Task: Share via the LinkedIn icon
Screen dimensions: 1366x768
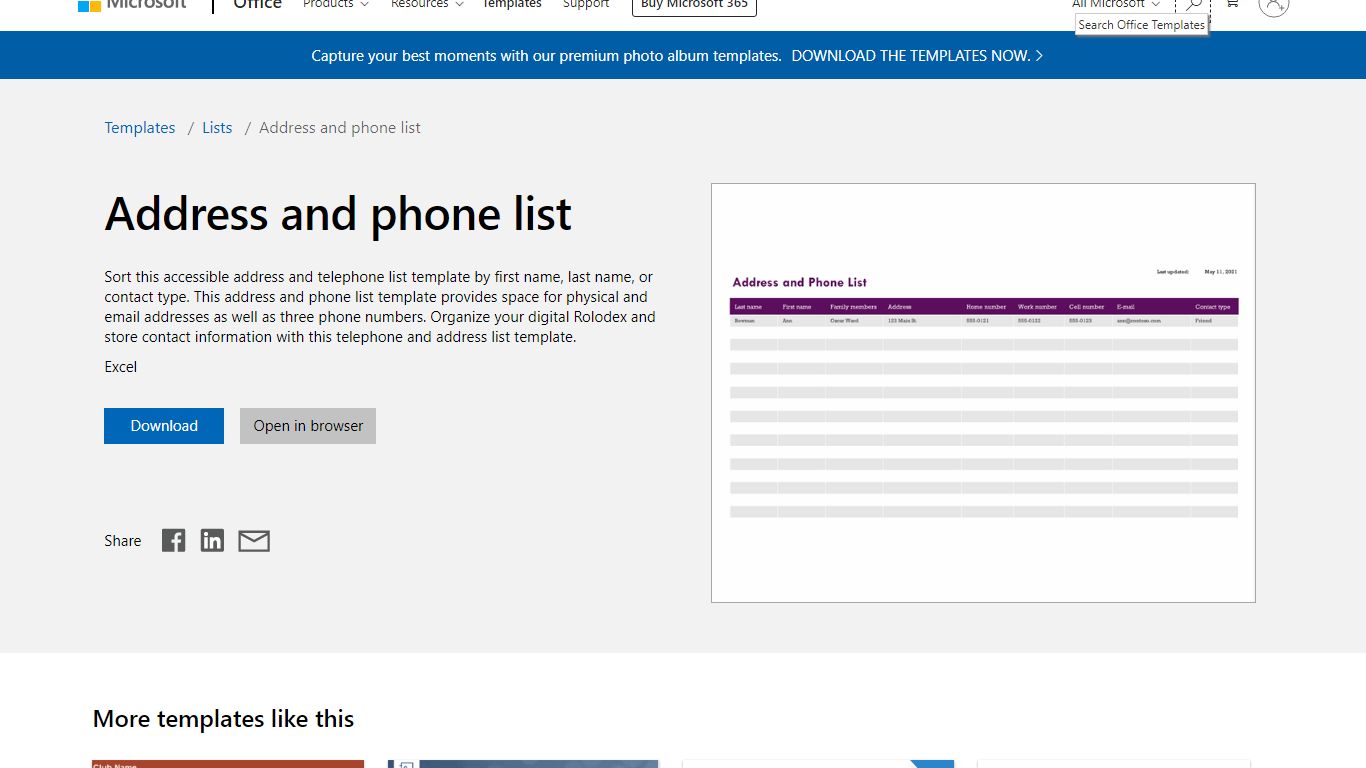Action: pos(212,541)
